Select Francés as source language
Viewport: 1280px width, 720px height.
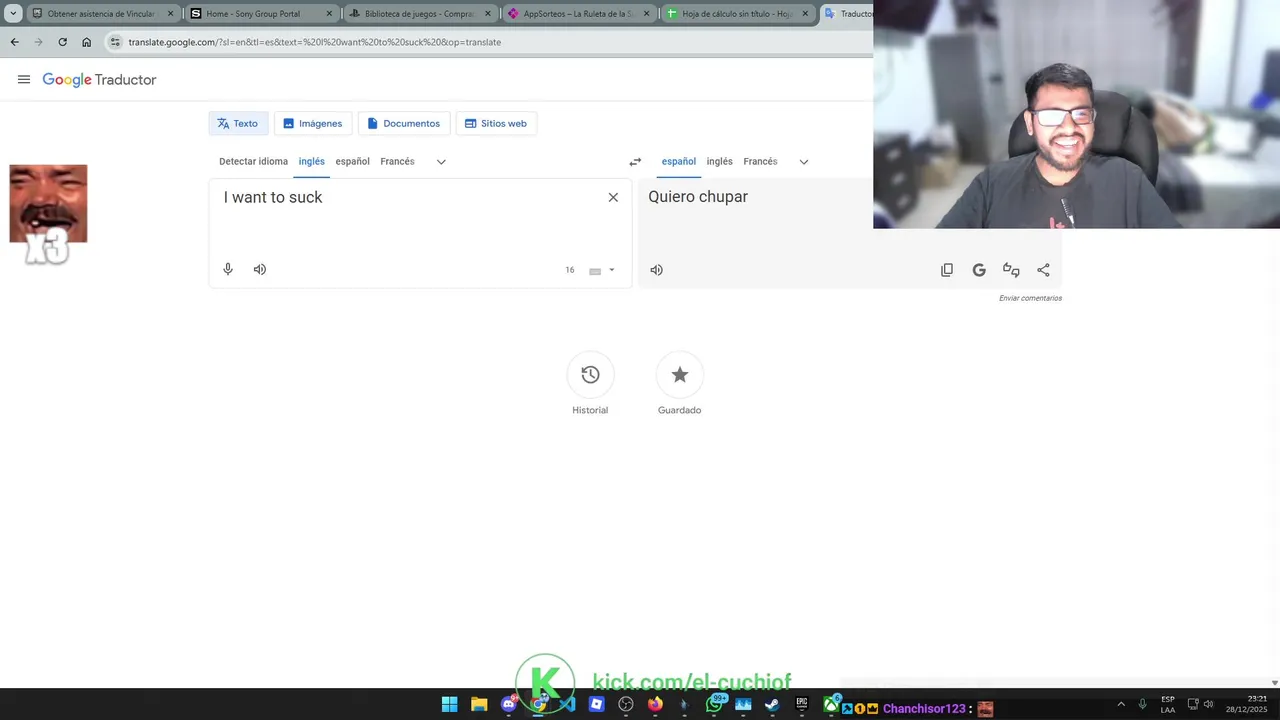tap(397, 161)
